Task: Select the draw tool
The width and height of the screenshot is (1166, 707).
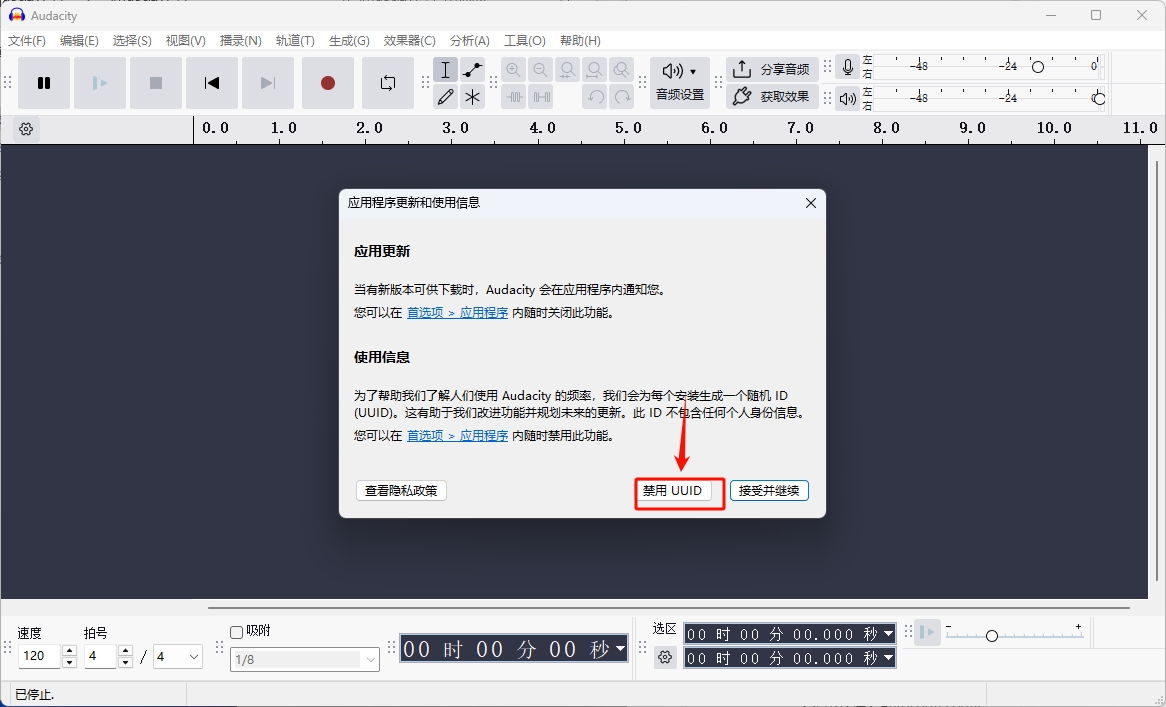Action: 445,96
